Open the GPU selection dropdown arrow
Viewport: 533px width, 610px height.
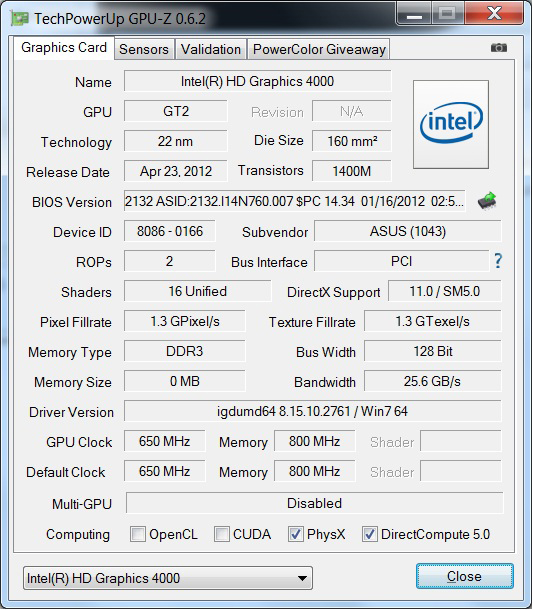coord(302,578)
